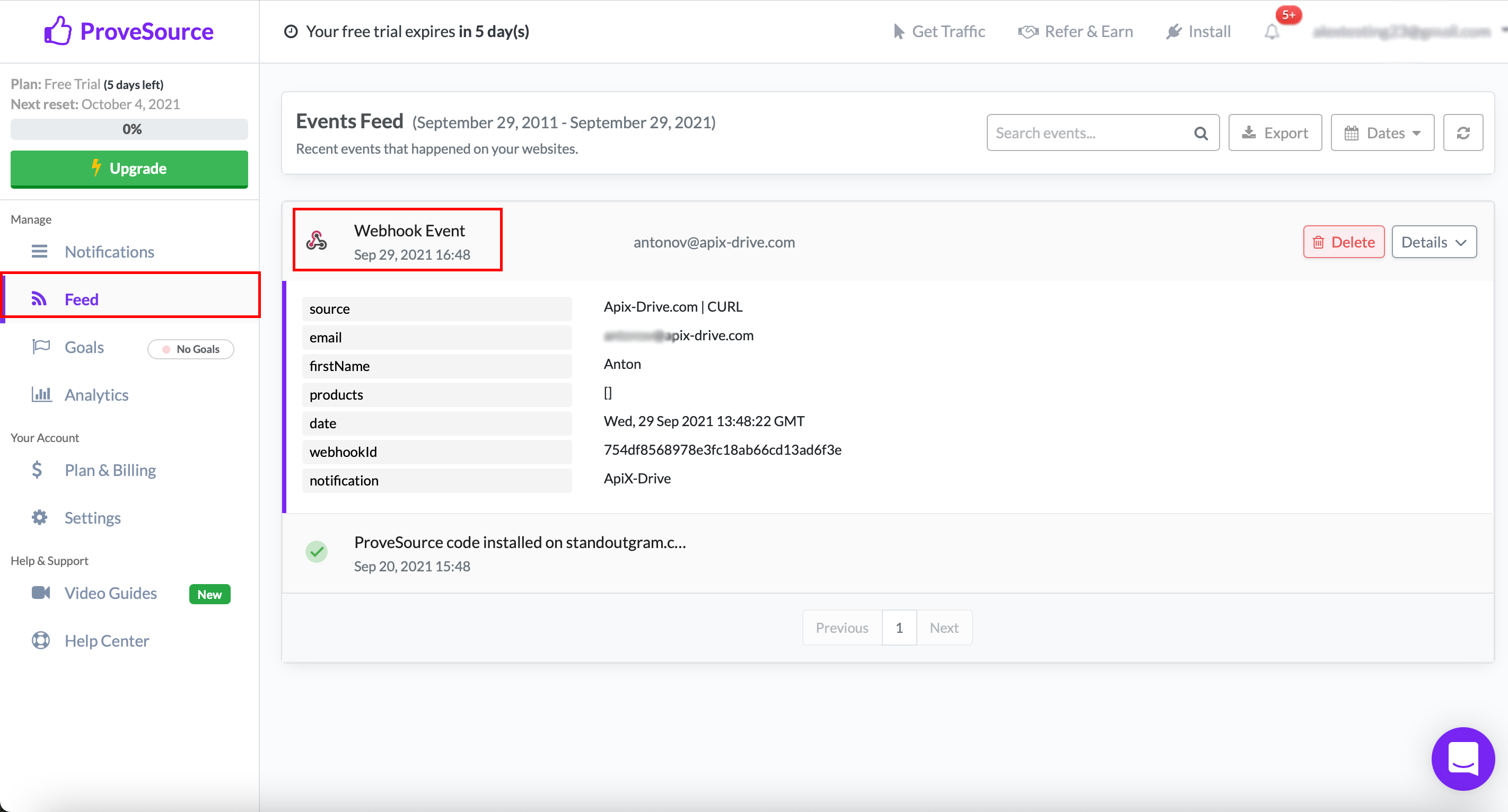The width and height of the screenshot is (1508, 812).
Task: Open Plan & Billing page
Action: point(111,470)
